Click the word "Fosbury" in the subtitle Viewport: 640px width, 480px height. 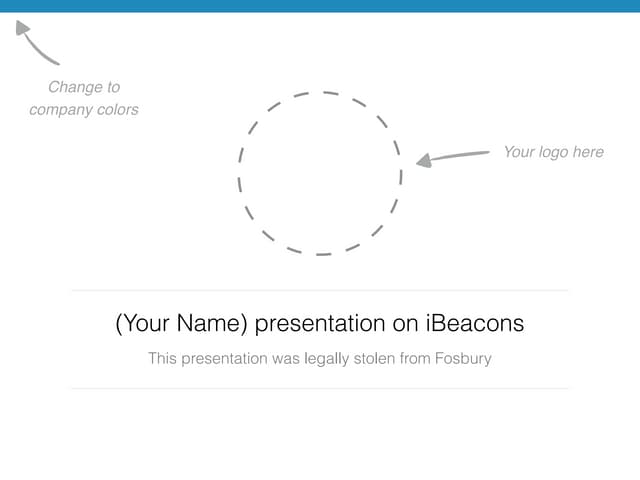click(x=463, y=357)
